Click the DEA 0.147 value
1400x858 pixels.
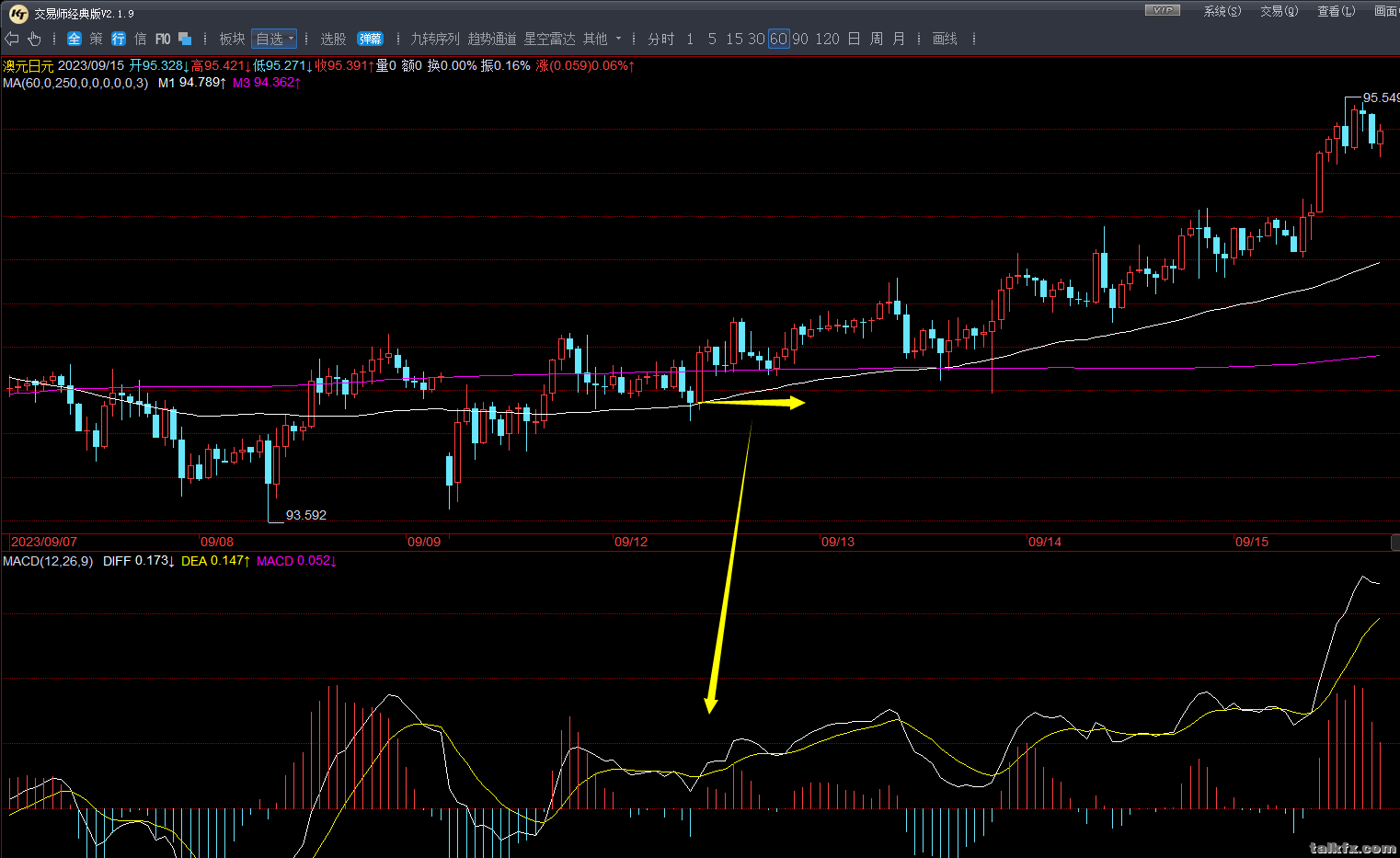pyautogui.click(x=215, y=561)
